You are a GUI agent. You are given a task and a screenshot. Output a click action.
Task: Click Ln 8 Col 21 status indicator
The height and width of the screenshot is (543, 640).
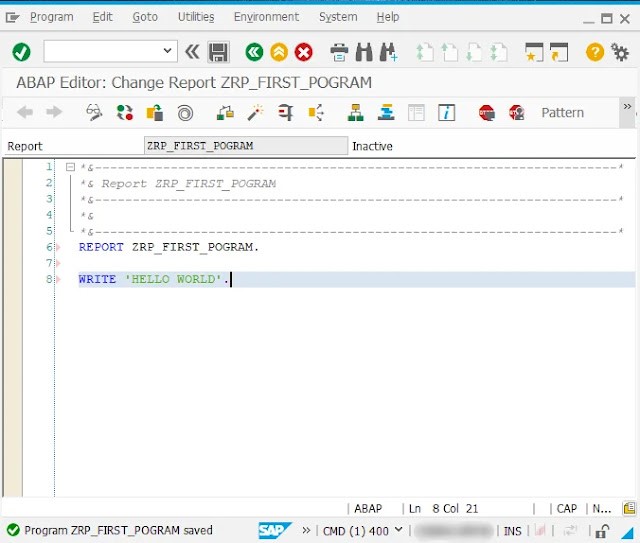(443, 509)
